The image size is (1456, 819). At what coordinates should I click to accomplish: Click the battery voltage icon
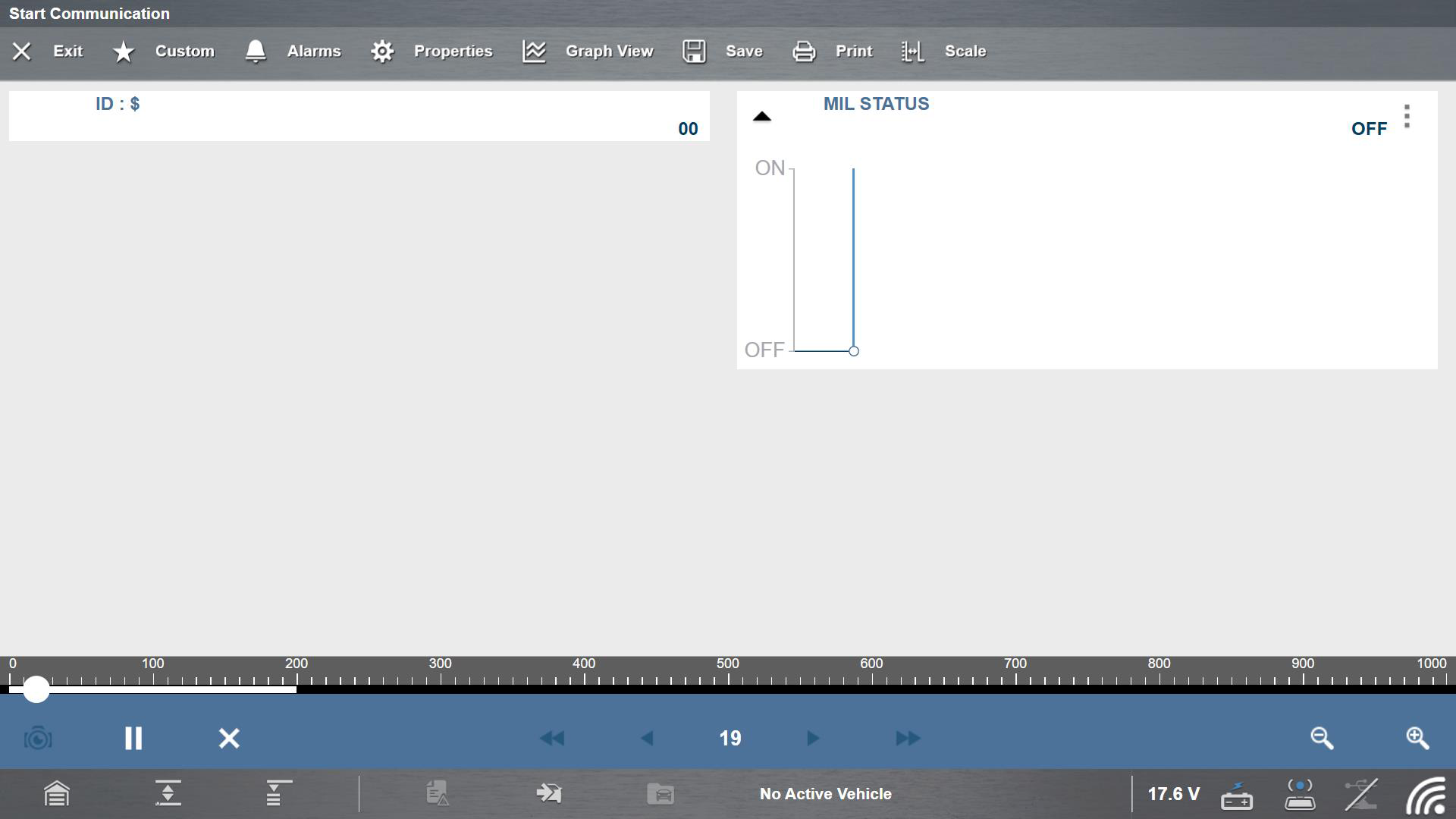1236,794
